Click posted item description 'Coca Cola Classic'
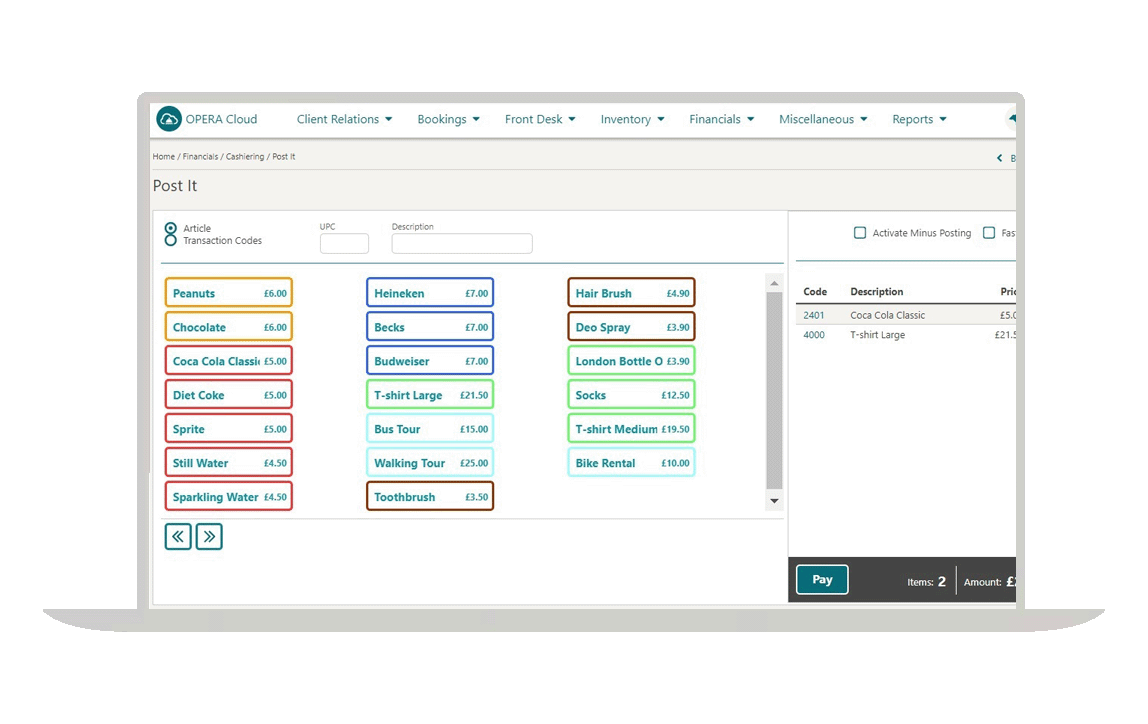The image size is (1148, 724). click(887, 315)
